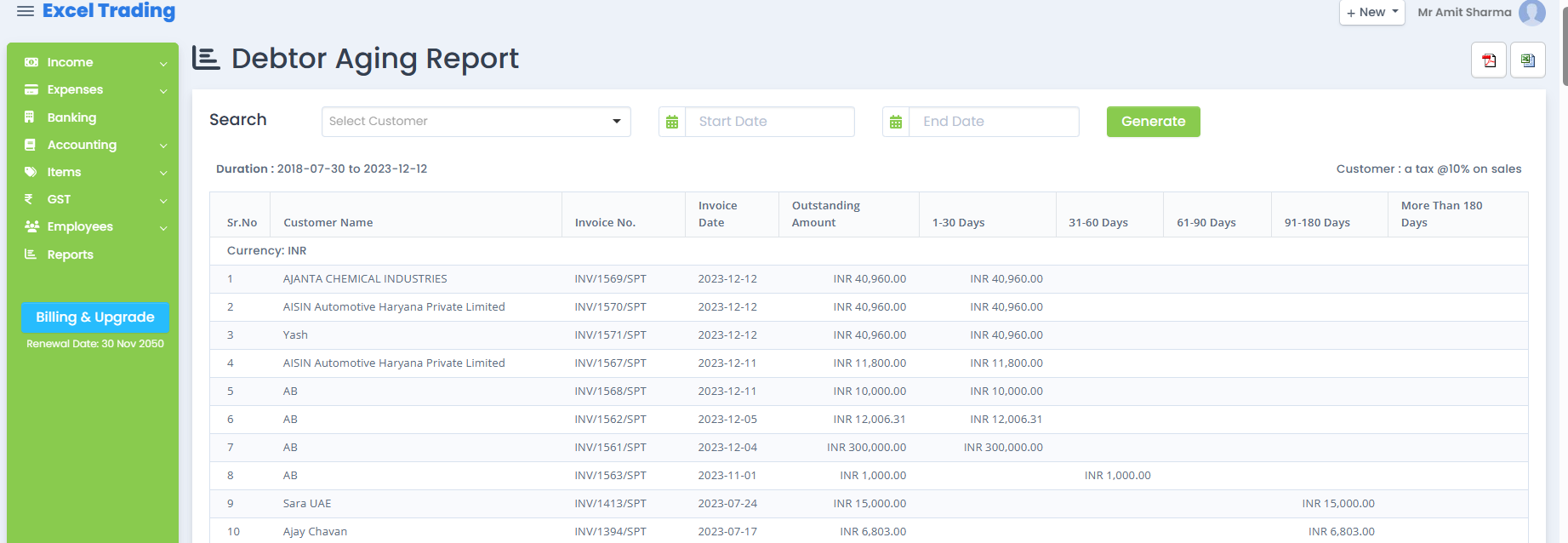Click the Banking building icon

tap(31, 117)
